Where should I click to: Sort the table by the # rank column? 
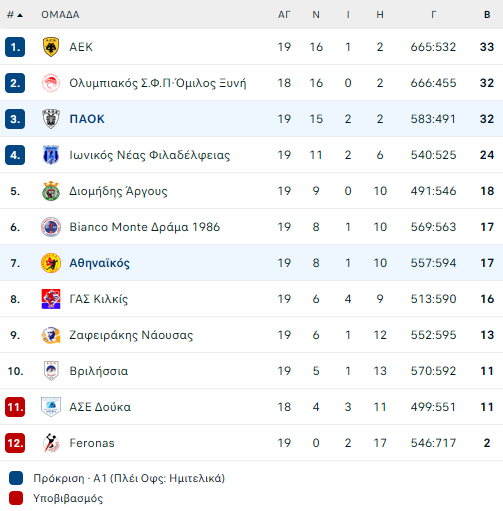[15, 15]
